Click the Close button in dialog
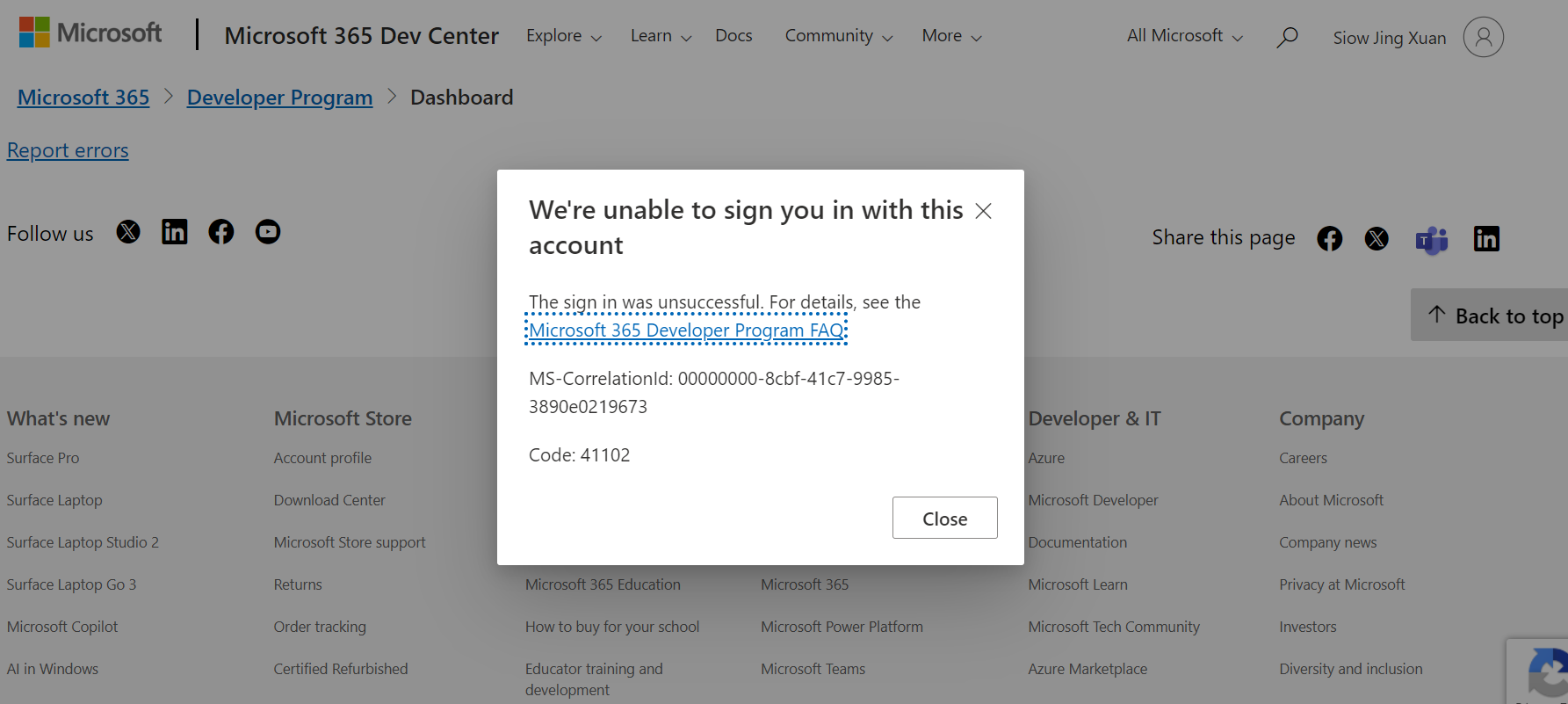The width and height of the screenshot is (1568, 704). click(x=944, y=519)
